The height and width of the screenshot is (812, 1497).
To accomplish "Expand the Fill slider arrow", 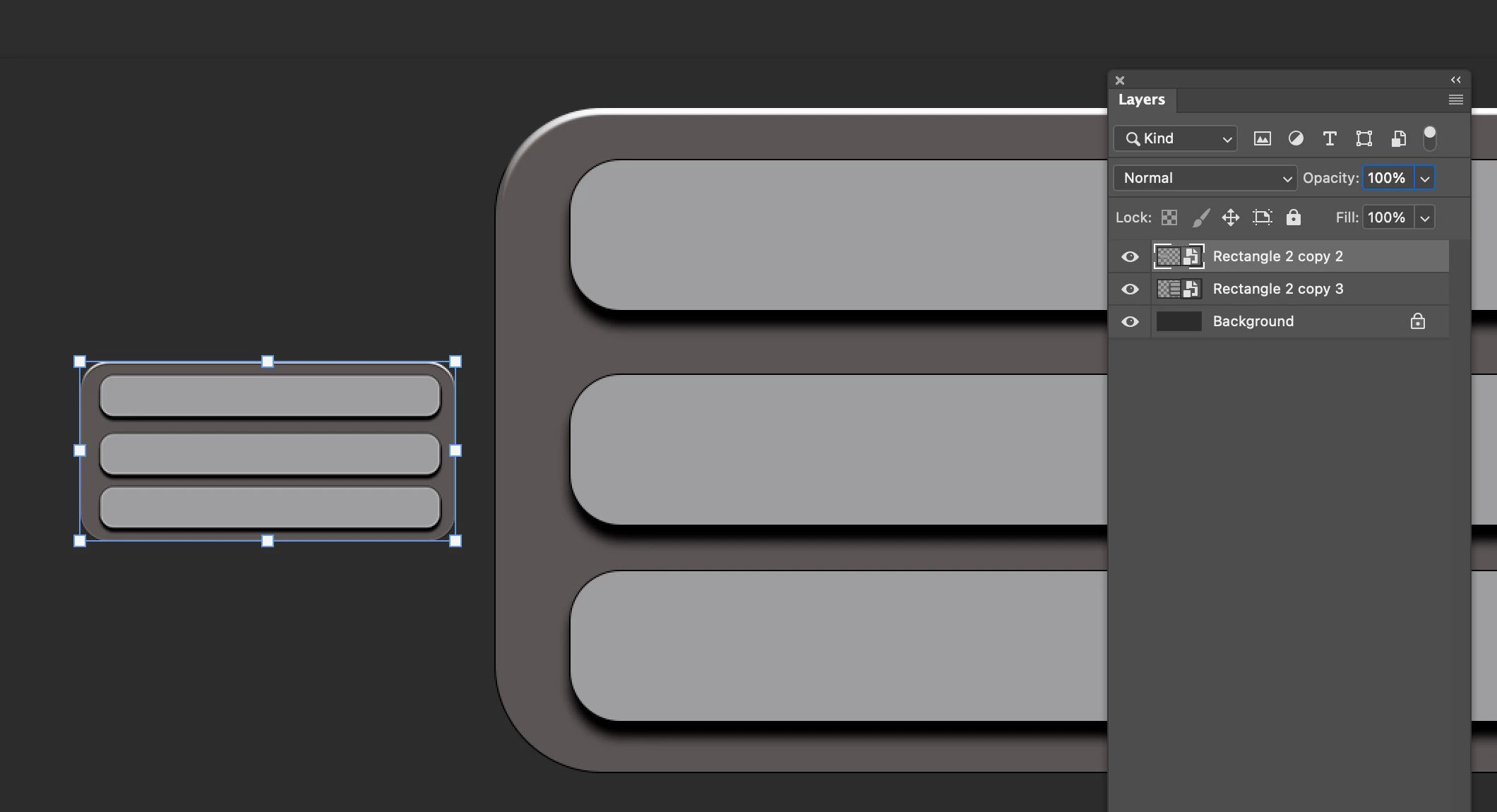I will point(1425,218).
